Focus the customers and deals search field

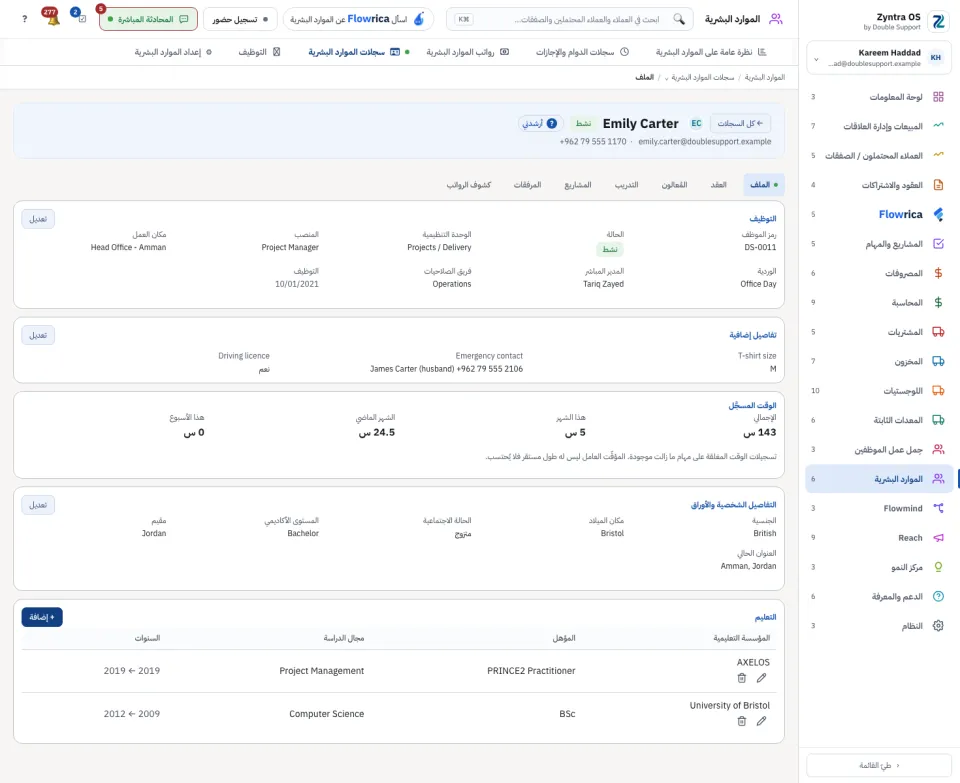coord(569,19)
